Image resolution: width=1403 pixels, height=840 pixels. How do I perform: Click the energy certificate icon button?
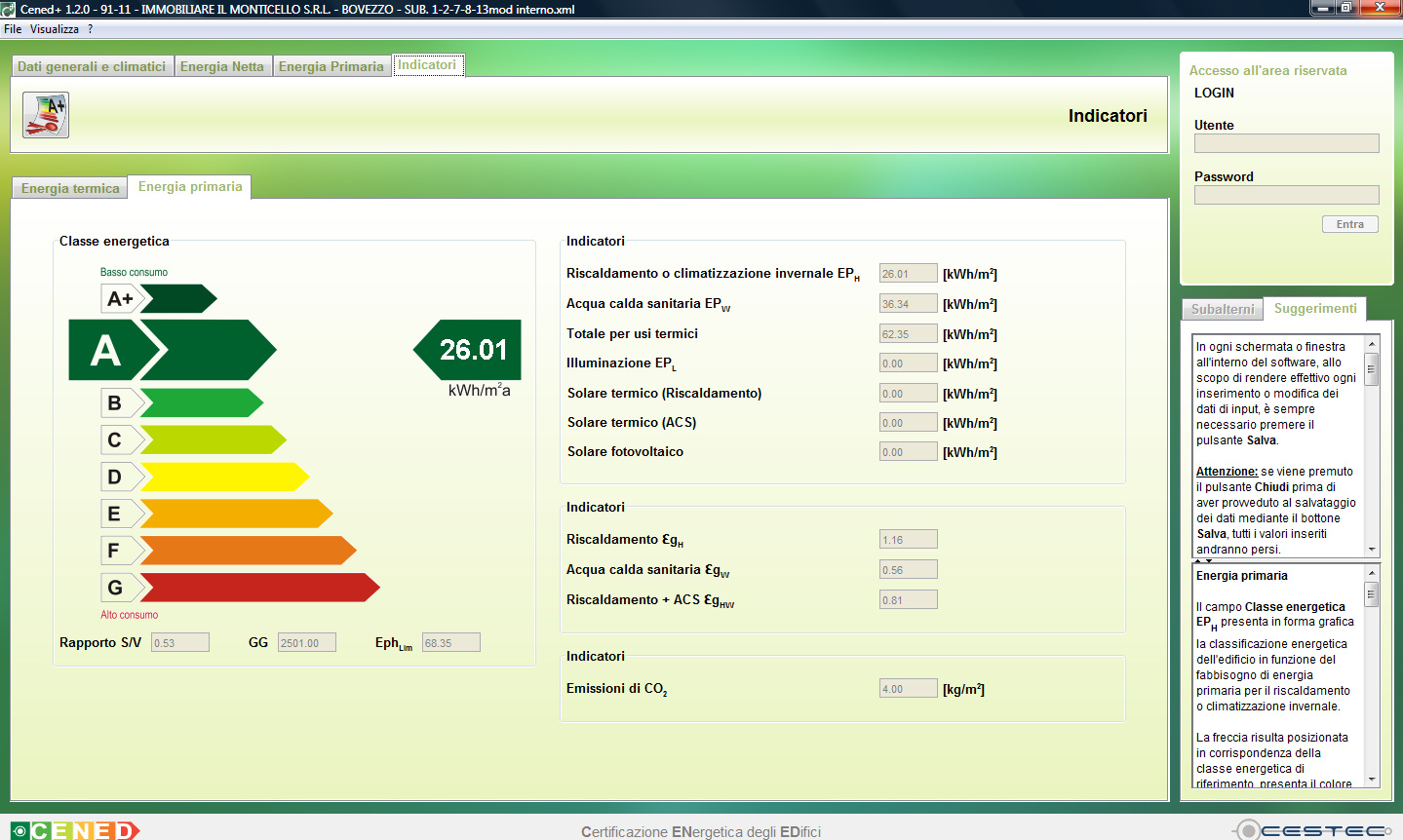(46, 115)
